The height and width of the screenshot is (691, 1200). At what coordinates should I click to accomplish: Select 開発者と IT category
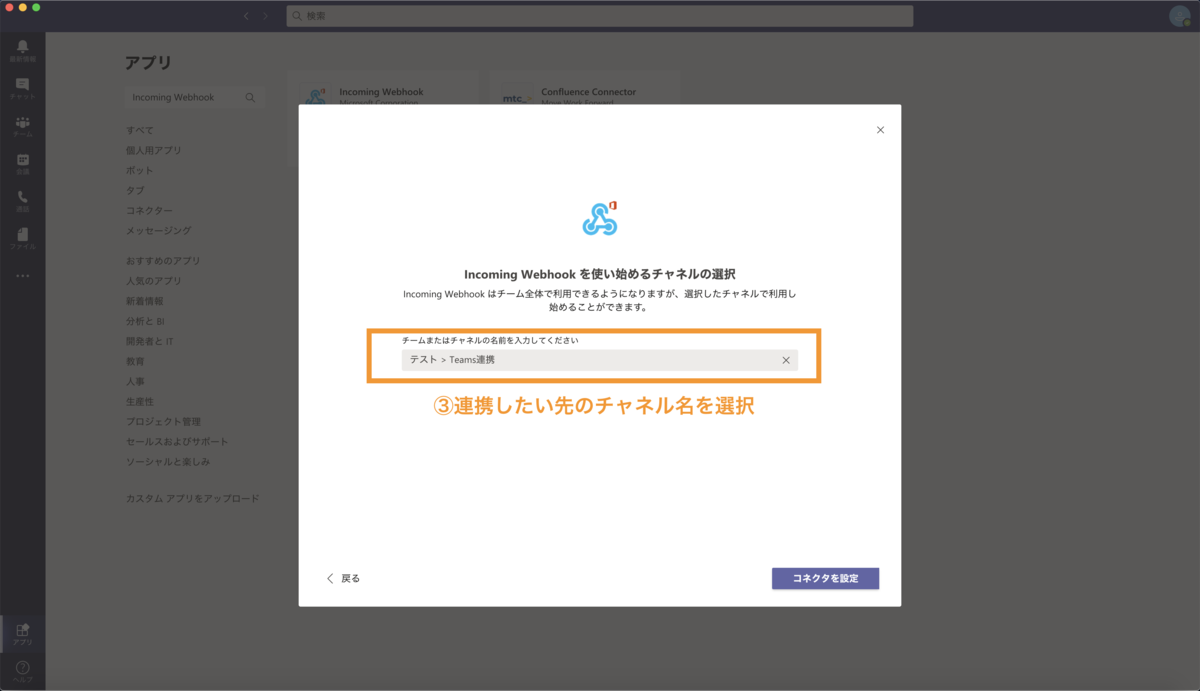(150, 341)
